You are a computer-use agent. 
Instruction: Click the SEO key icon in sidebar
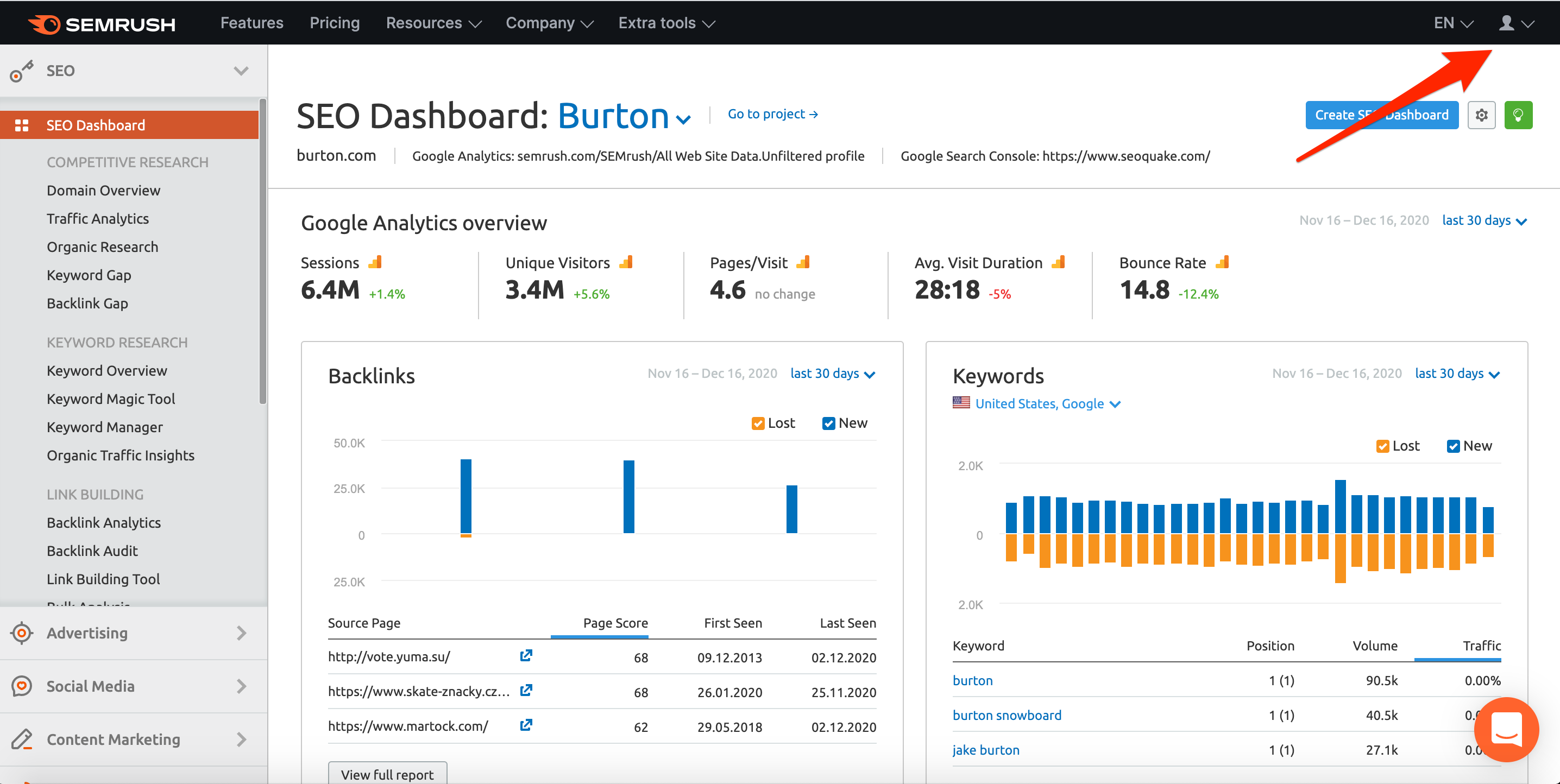point(21,71)
